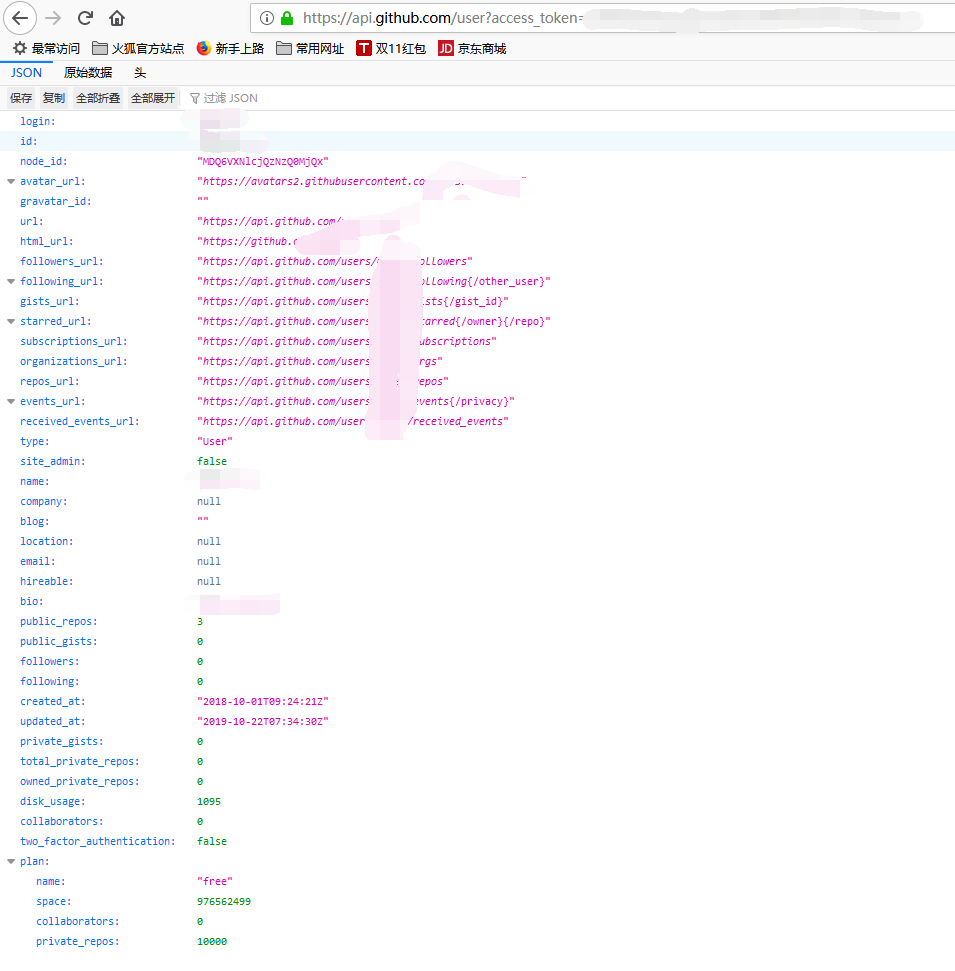955x971 pixels.
Task: Click the email key
Action: [37, 561]
